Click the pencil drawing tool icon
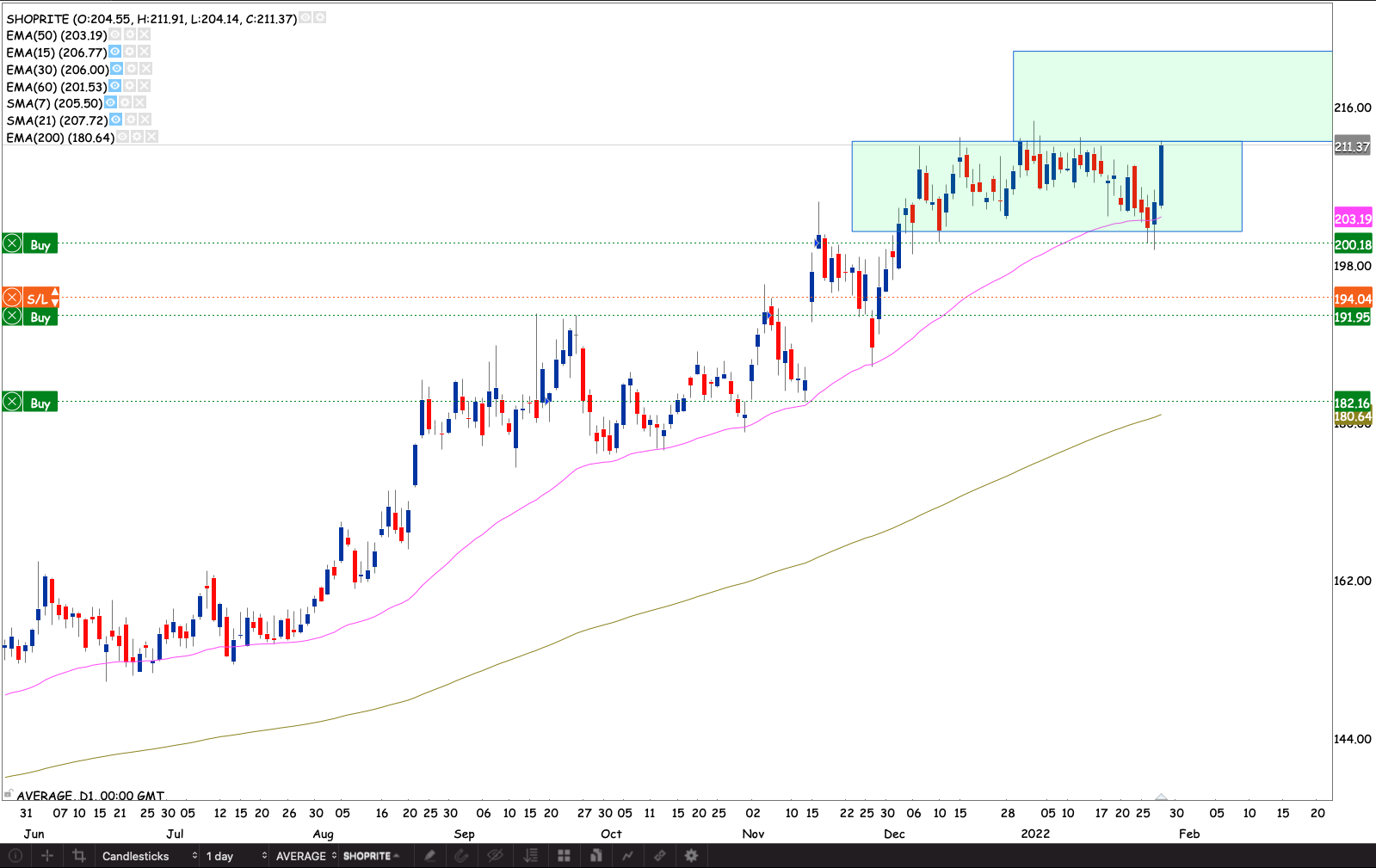 click(x=430, y=856)
